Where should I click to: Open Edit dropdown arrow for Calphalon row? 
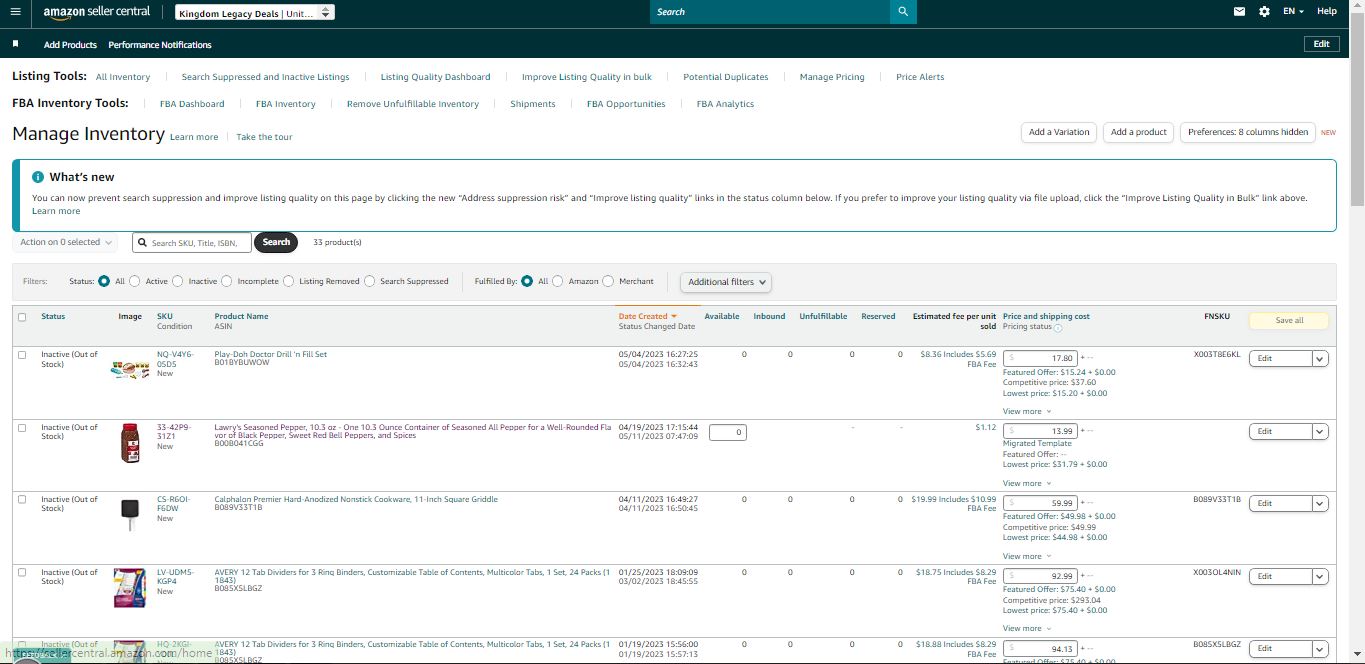tap(1320, 503)
